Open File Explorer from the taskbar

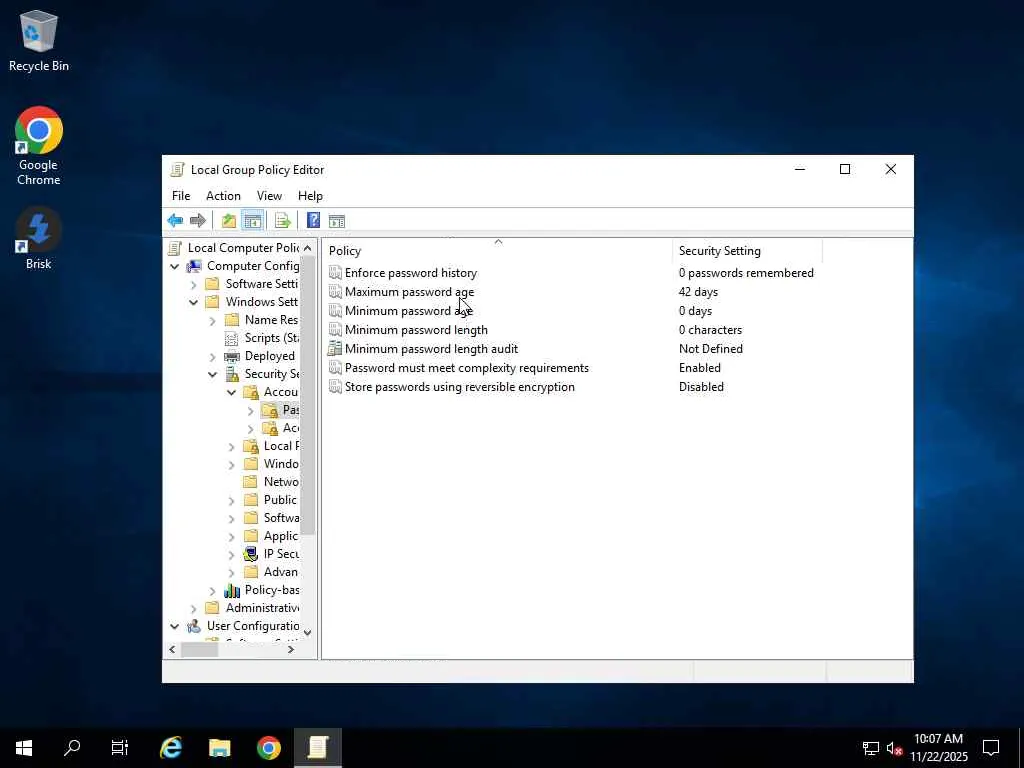pos(219,747)
